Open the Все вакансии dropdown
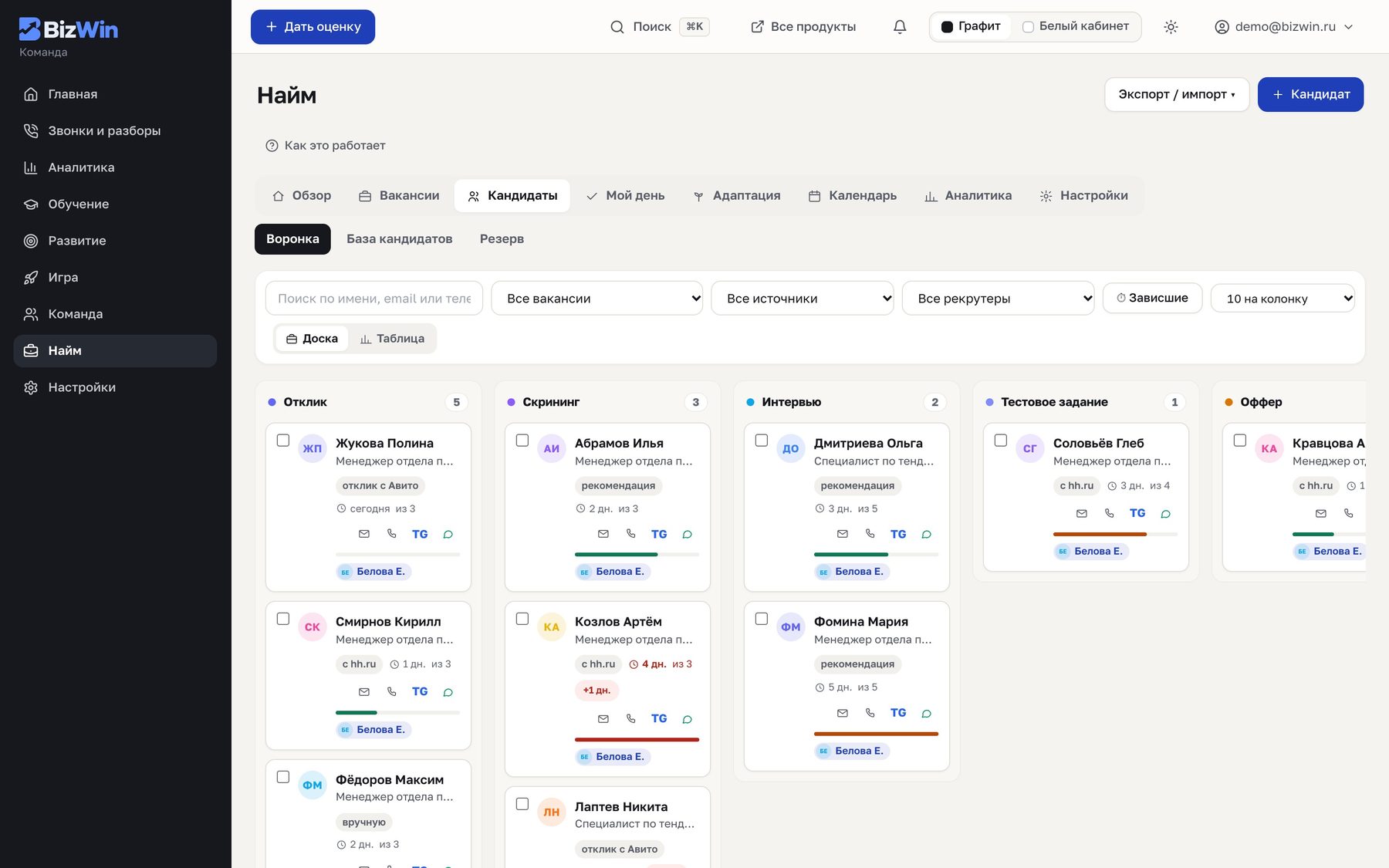The height and width of the screenshot is (868, 1389). tap(597, 299)
